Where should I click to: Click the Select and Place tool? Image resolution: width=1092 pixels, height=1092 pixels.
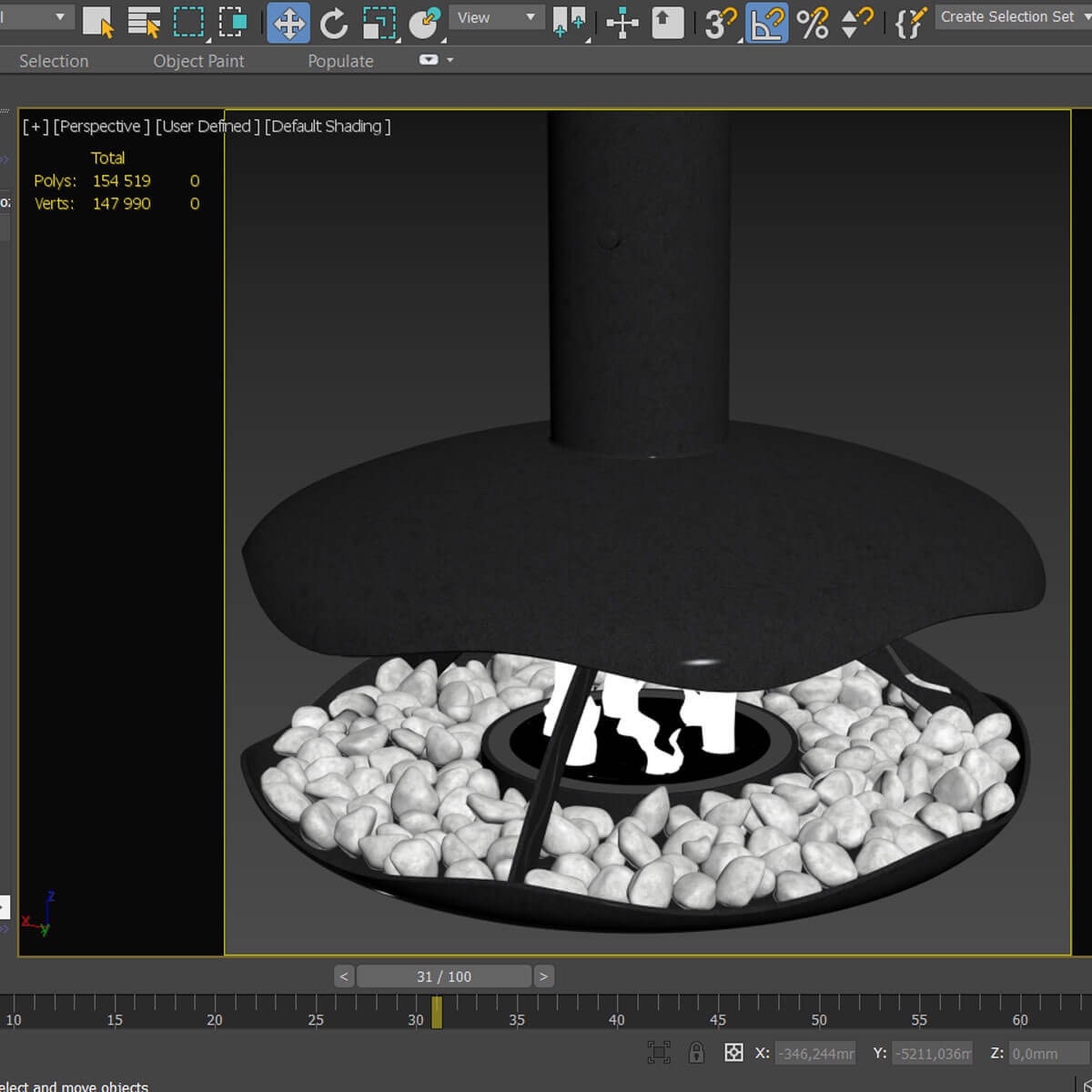tap(424, 23)
